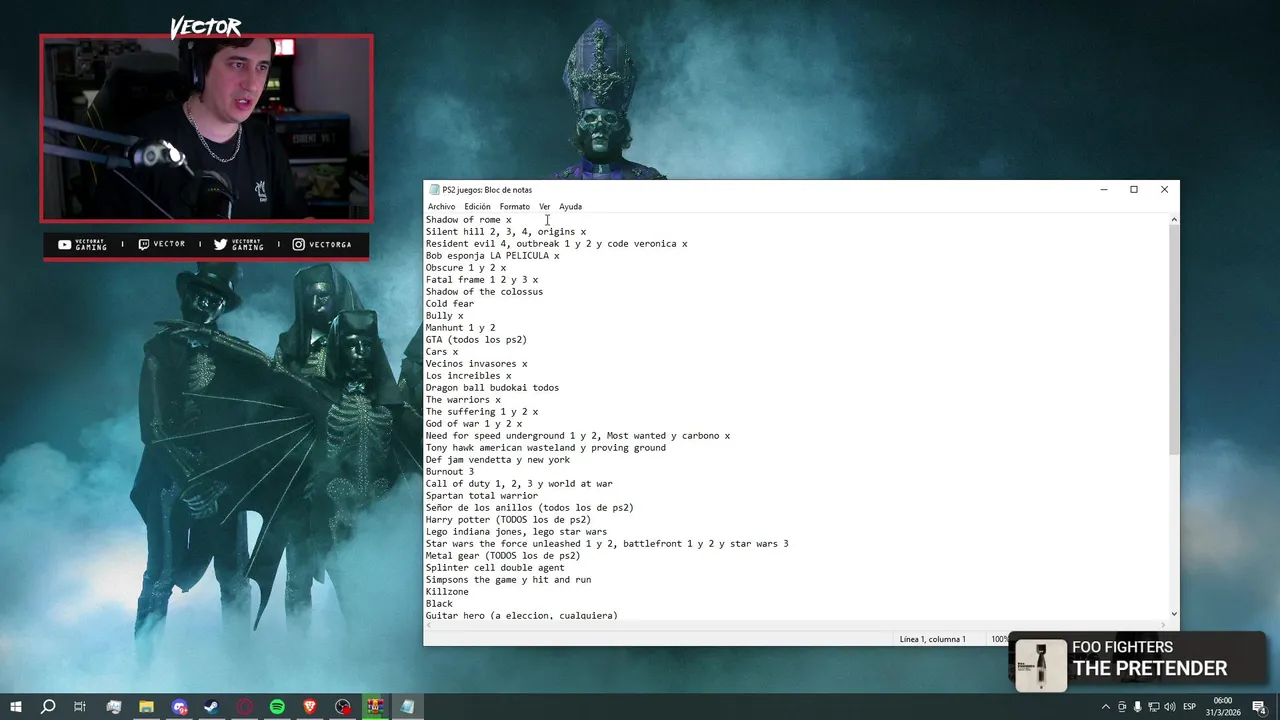Viewport: 1280px width, 720px height.
Task: Click the 'Manhunt 1 y 2' line
Action: pos(460,328)
